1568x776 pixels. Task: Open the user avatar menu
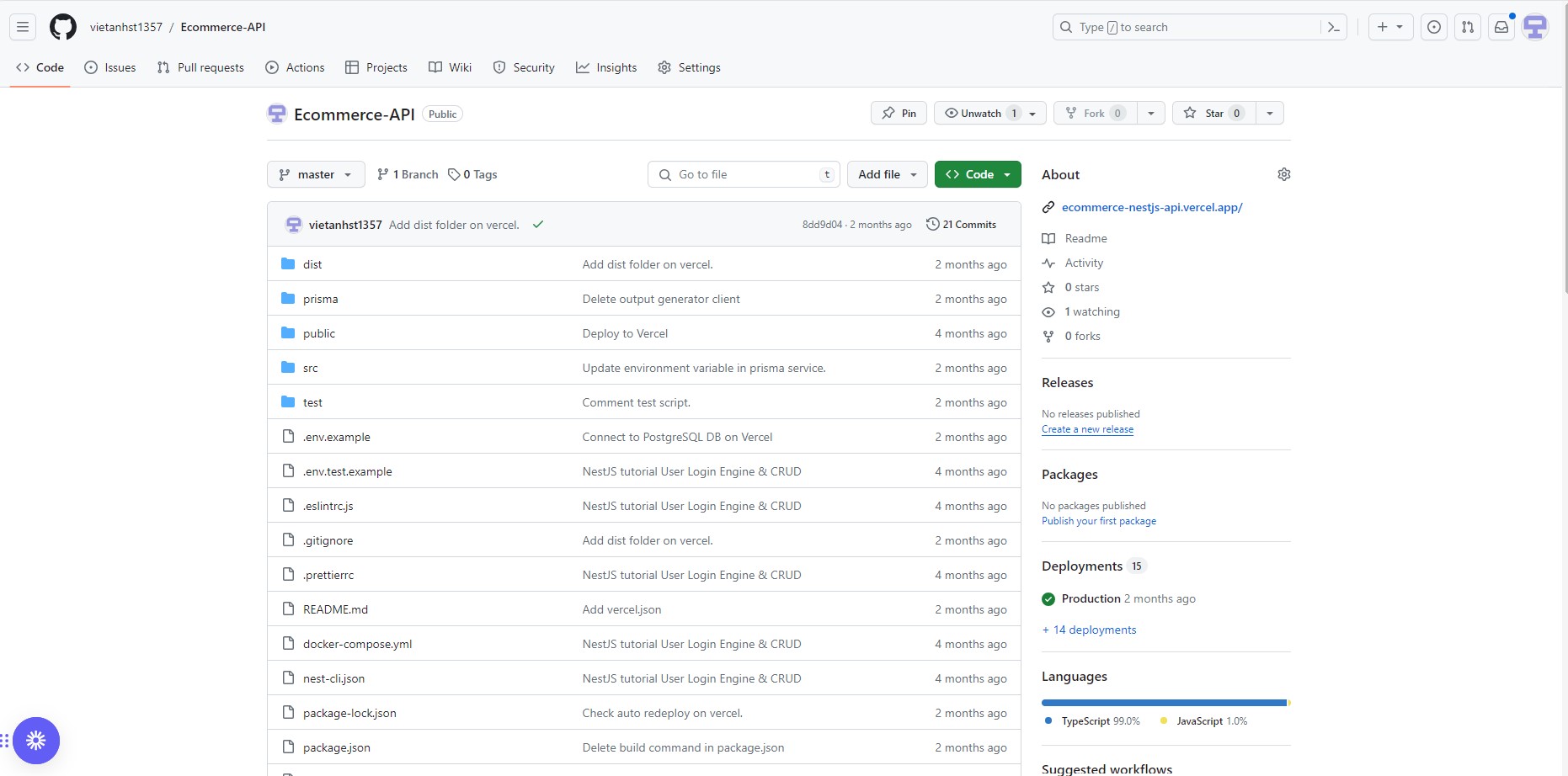[x=1535, y=27]
